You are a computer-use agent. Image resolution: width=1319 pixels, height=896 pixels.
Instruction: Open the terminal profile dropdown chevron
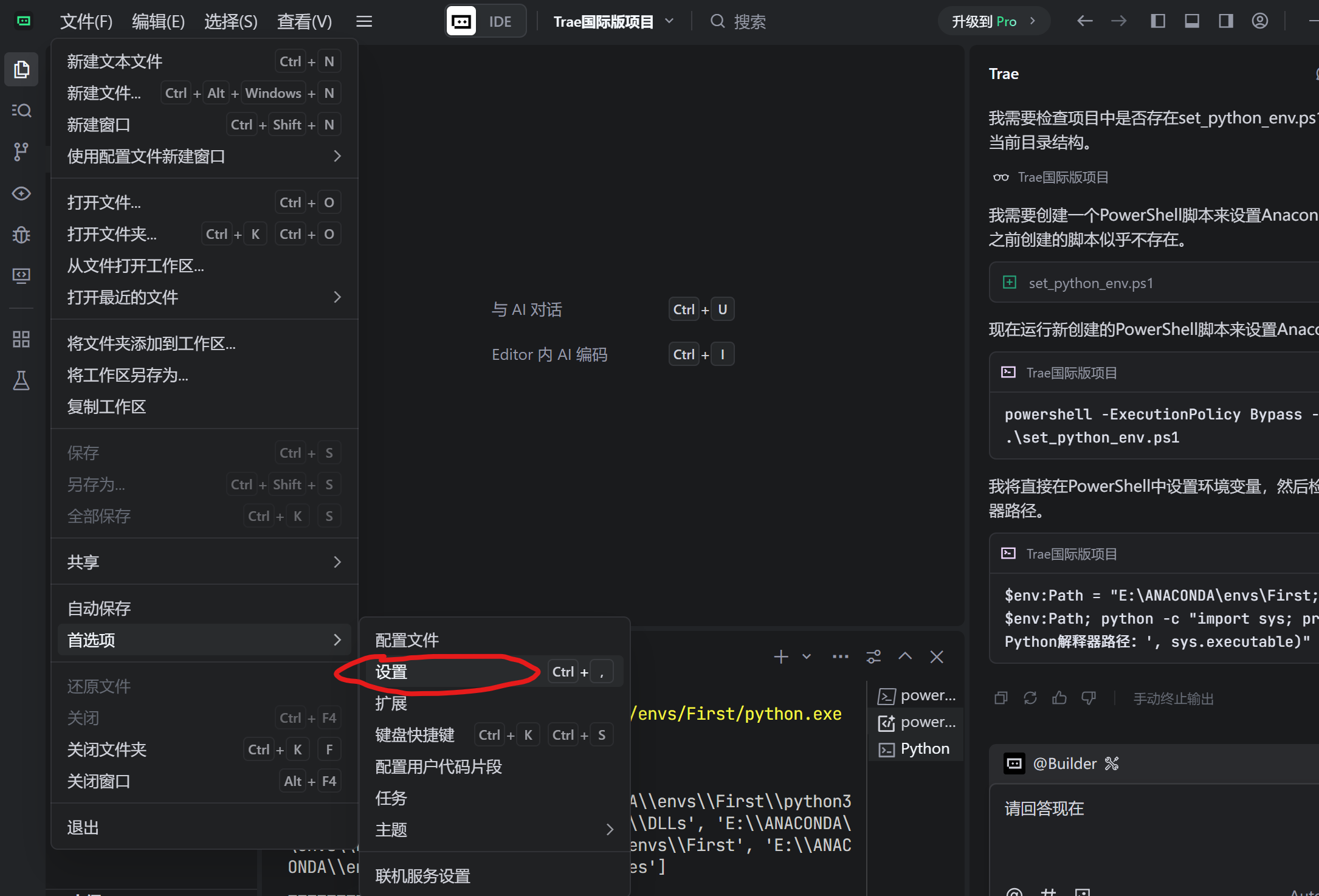[807, 656]
